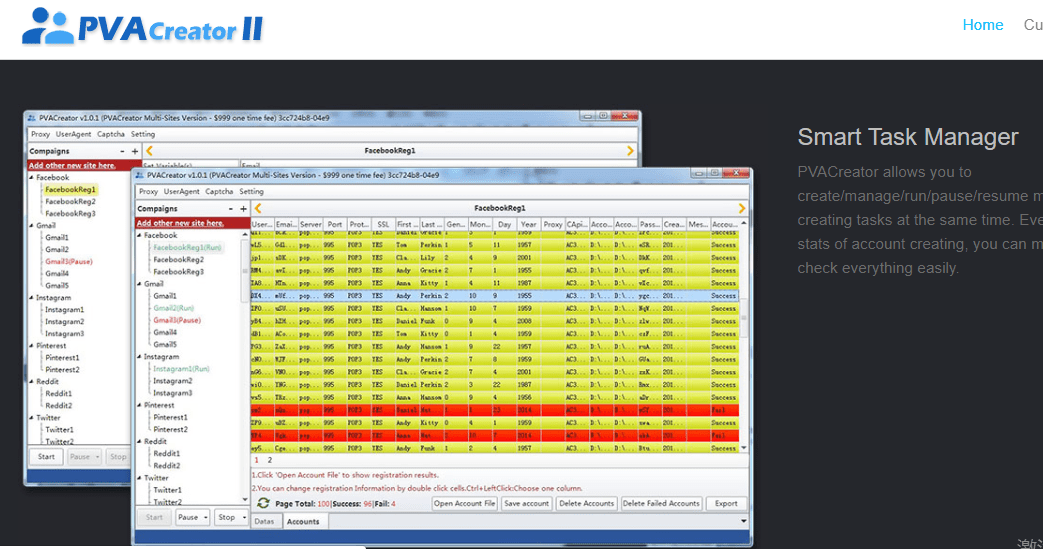The height and width of the screenshot is (549, 1043).
Task: Select Gmail2(Run) in front window tree
Action: [x=173, y=308]
